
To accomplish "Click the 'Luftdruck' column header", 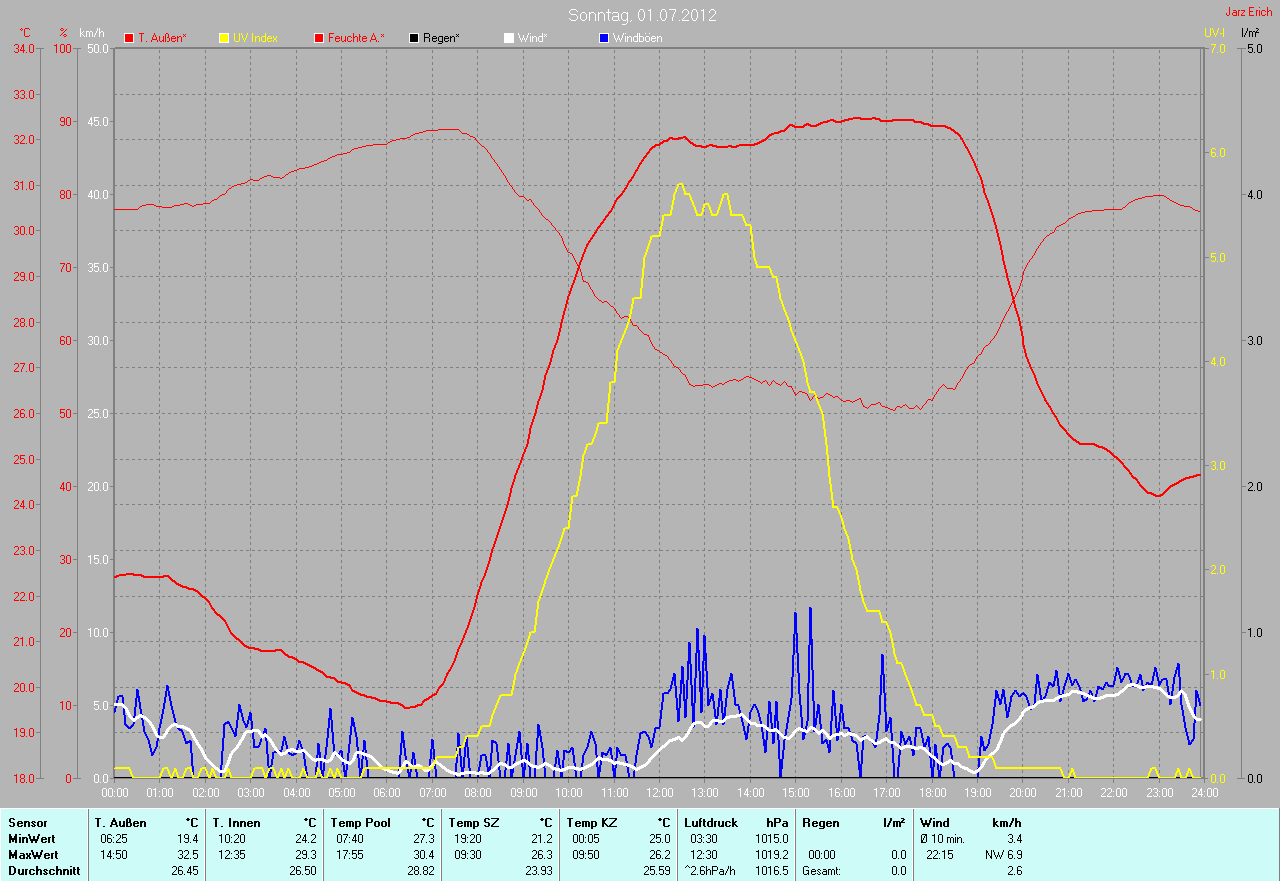I will point(711,823).
